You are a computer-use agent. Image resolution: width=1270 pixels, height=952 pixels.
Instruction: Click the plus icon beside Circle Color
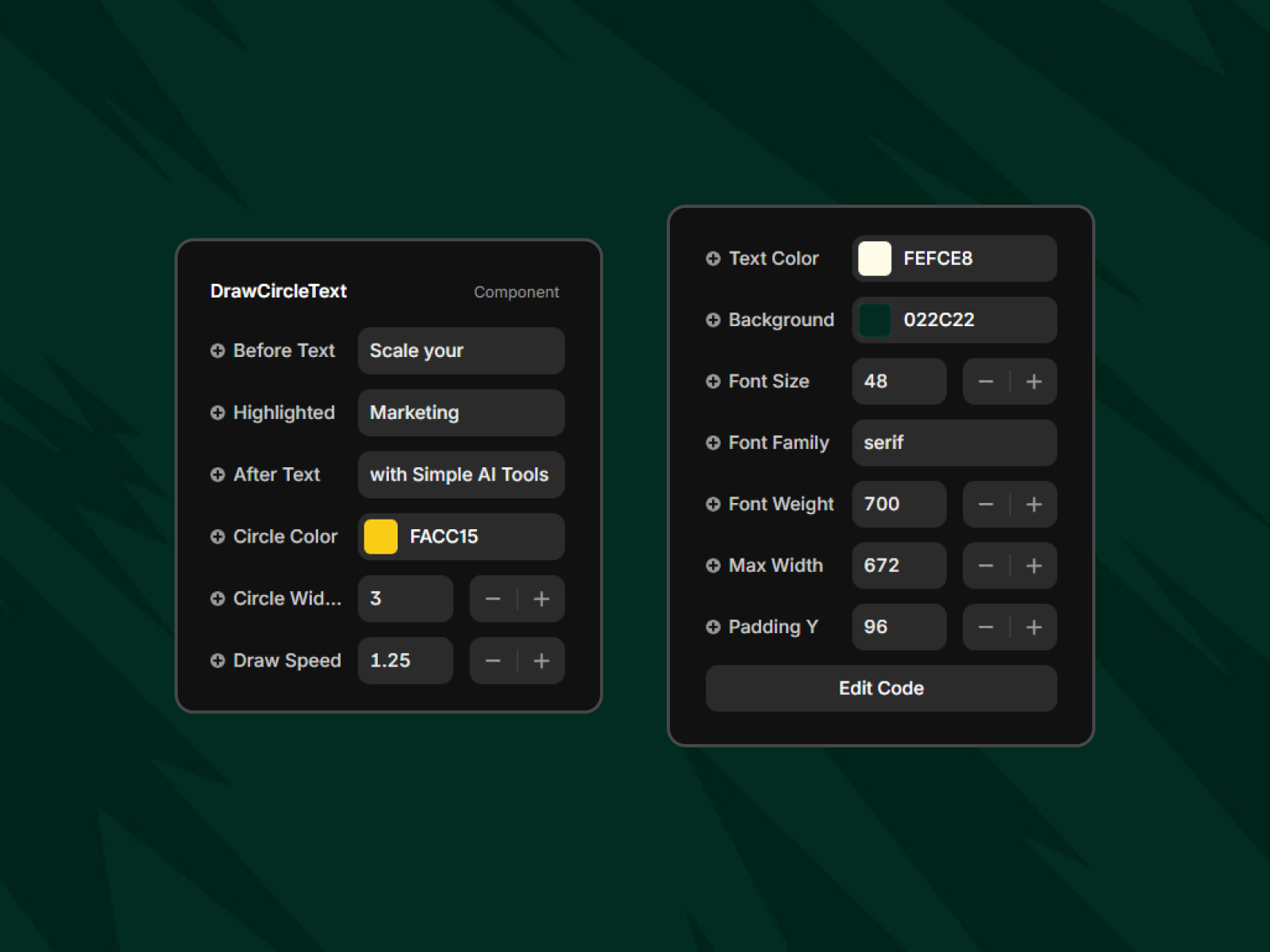pos(217,537)
